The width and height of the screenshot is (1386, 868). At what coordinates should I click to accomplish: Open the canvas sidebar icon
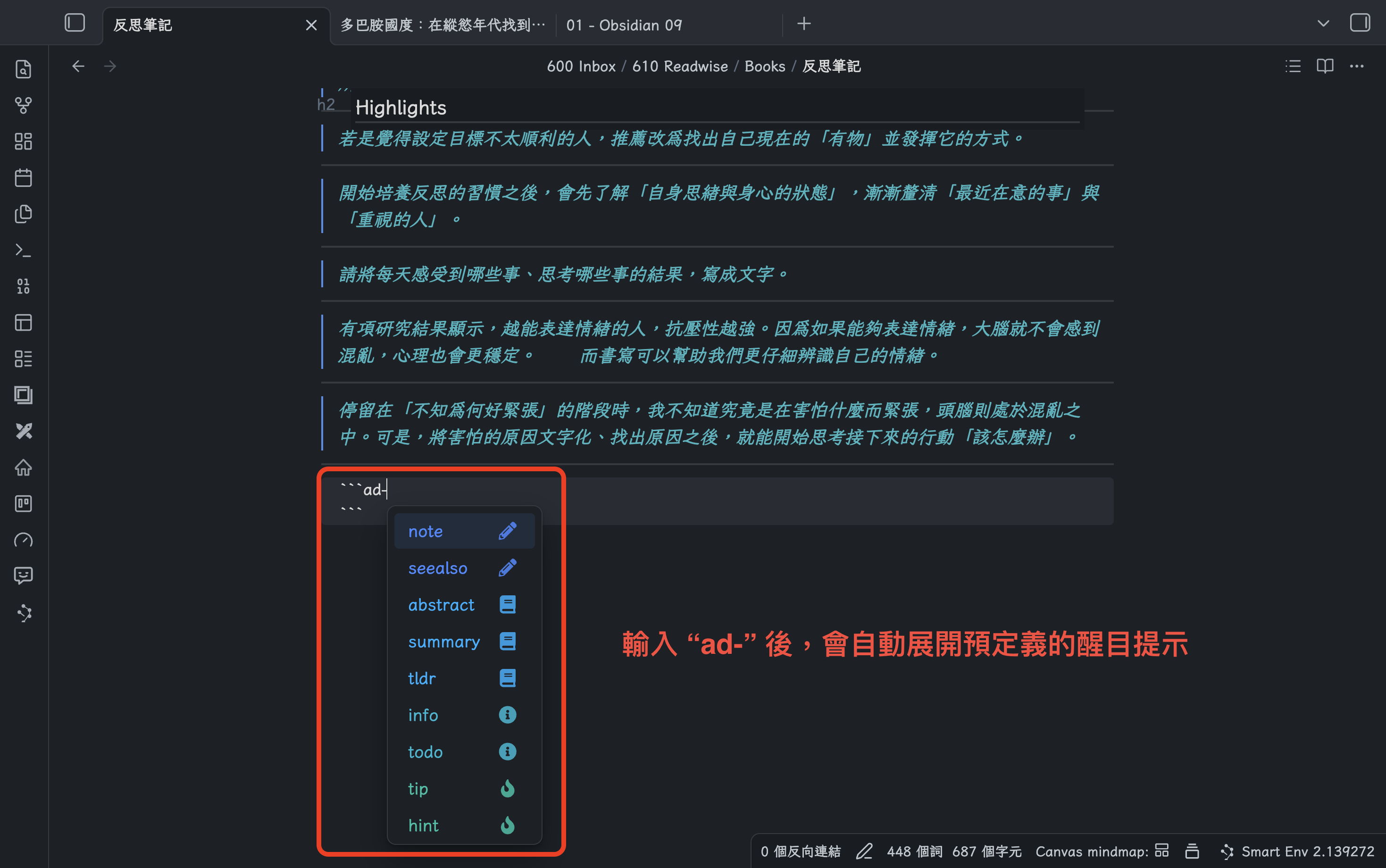(x=23, y=141)
